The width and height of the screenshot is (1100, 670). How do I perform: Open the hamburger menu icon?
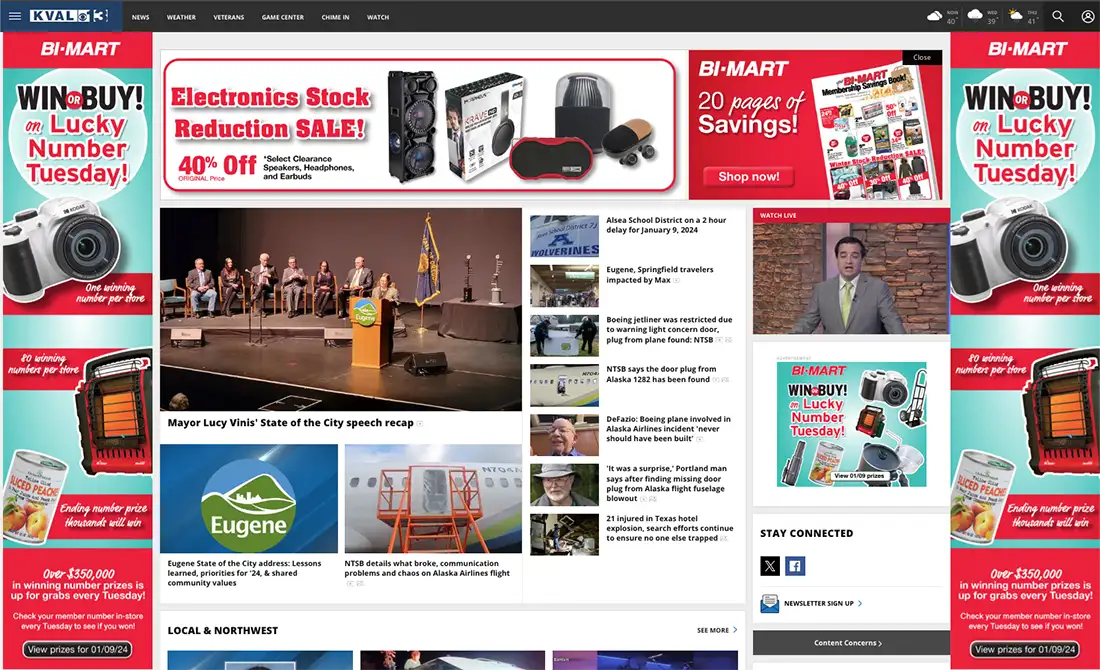coord(15,16)
